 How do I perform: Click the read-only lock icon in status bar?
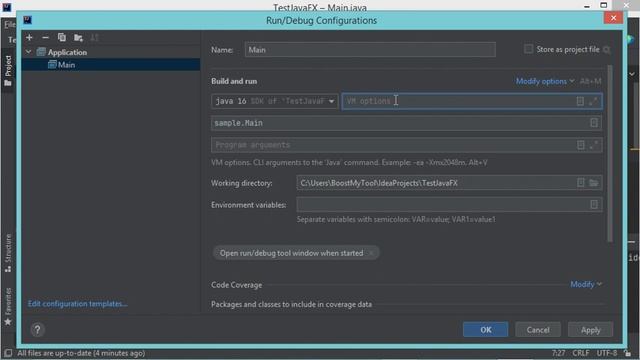(628, 353)
